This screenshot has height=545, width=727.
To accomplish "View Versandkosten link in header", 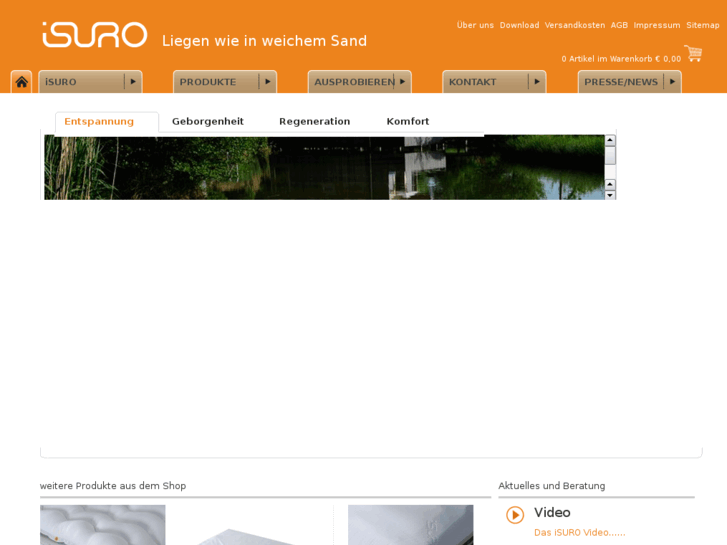I will [x=574, y=25].
